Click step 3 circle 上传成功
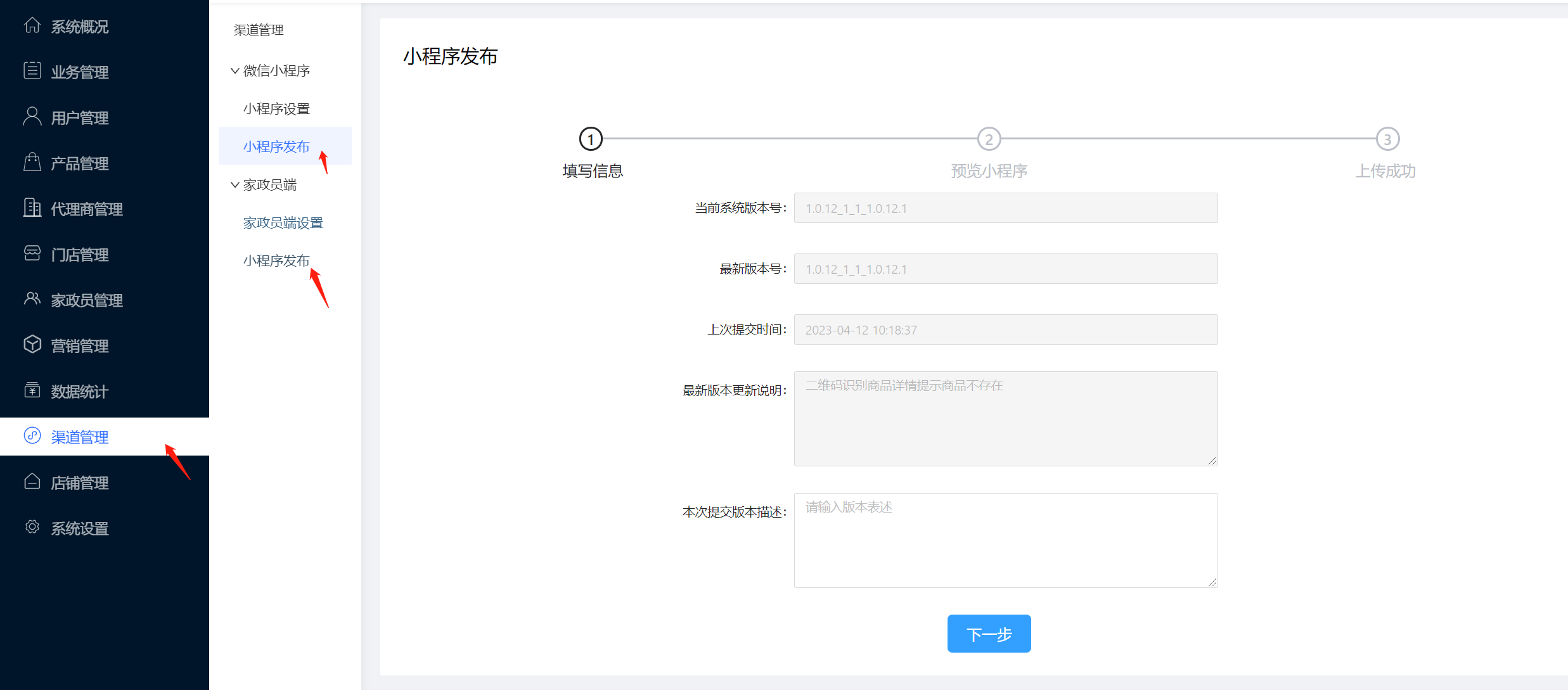1568x690 pixels. coord(1387,139)
